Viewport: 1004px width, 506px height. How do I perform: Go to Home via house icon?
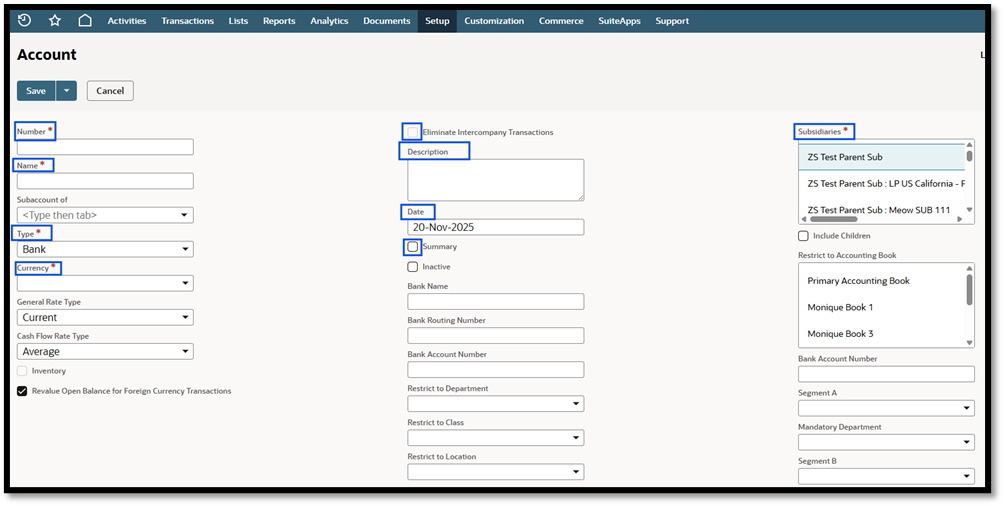(85, 20)
